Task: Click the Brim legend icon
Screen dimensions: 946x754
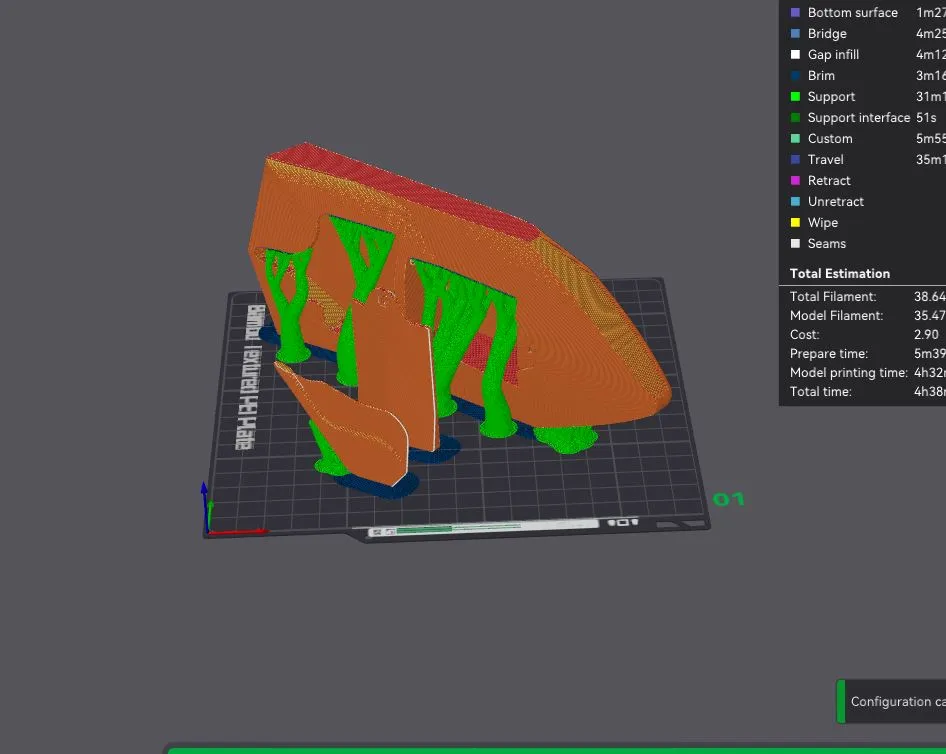Action: (795, 75)
